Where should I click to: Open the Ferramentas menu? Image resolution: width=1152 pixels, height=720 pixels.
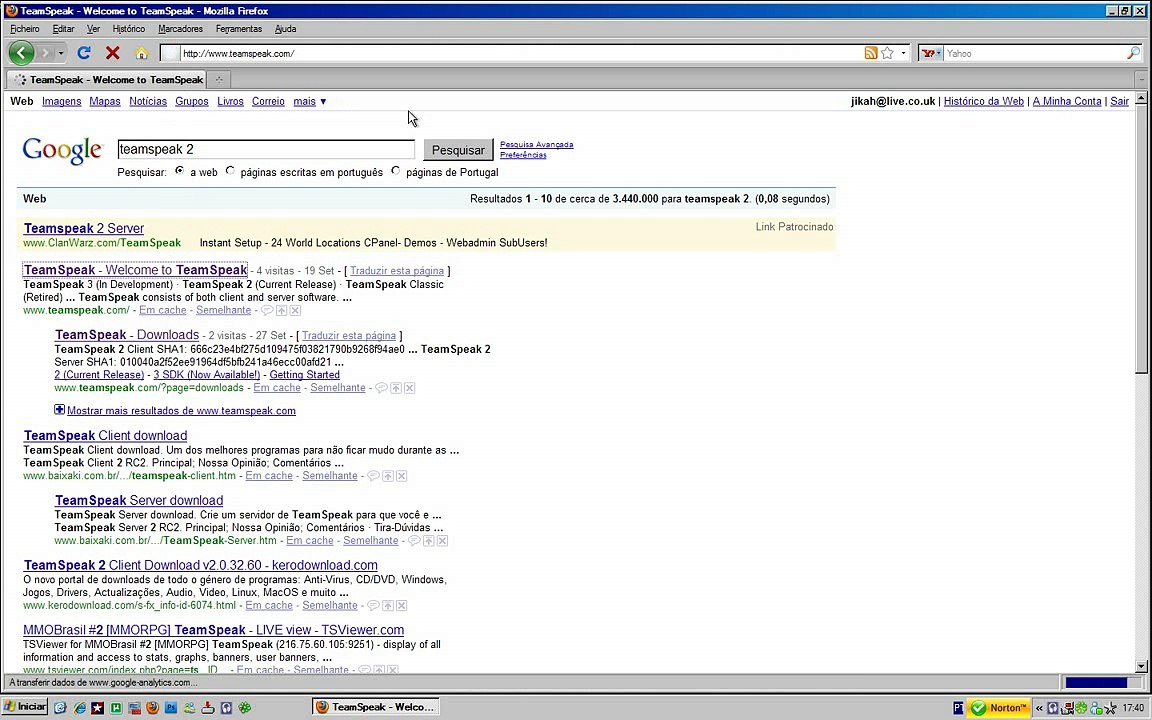pyautogui.click(x=239, y=29)
